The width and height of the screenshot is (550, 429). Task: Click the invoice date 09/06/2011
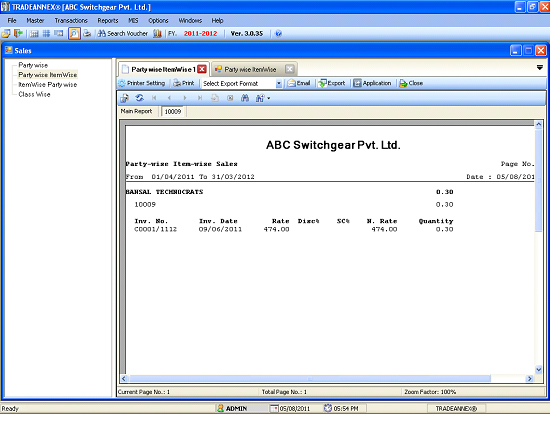pyautogui.click(x=221, y=229)
